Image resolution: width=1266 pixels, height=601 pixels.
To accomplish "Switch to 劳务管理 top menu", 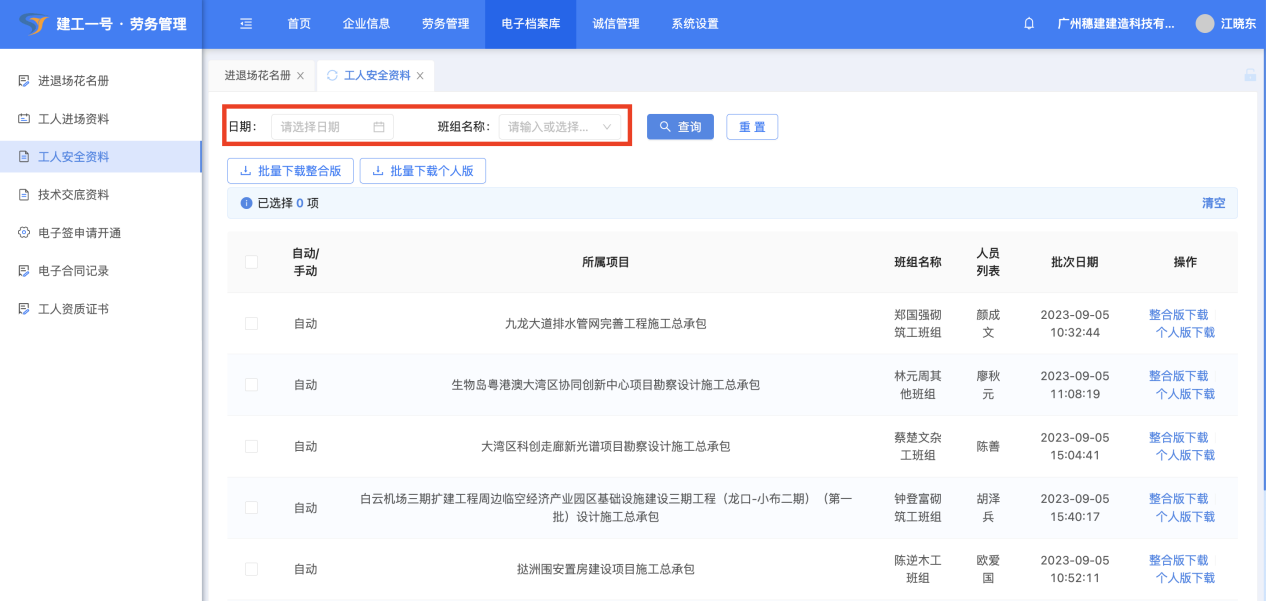I will point(445,24).
